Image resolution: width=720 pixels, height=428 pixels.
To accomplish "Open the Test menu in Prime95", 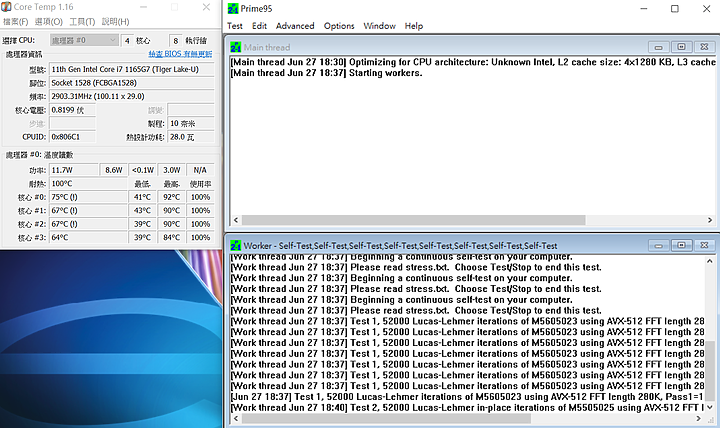I will click(235, 26).
